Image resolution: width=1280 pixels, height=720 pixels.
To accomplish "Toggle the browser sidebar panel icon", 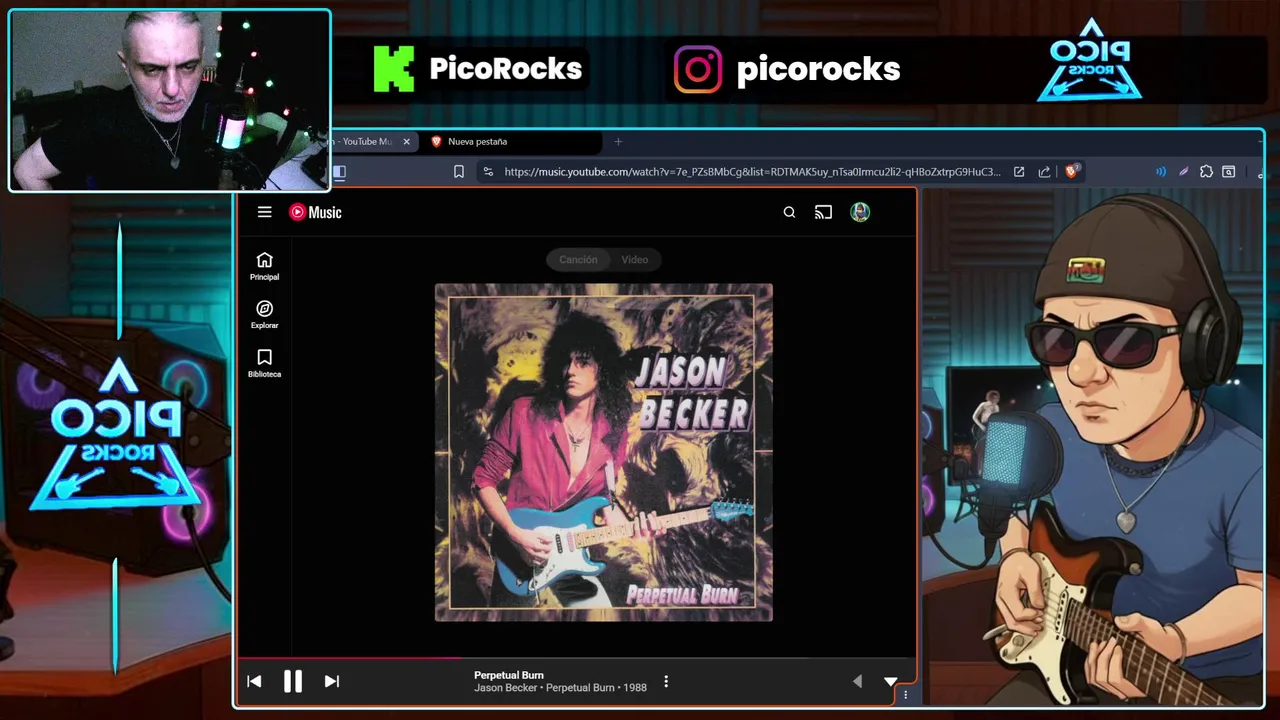I will (x=339, y=172).
